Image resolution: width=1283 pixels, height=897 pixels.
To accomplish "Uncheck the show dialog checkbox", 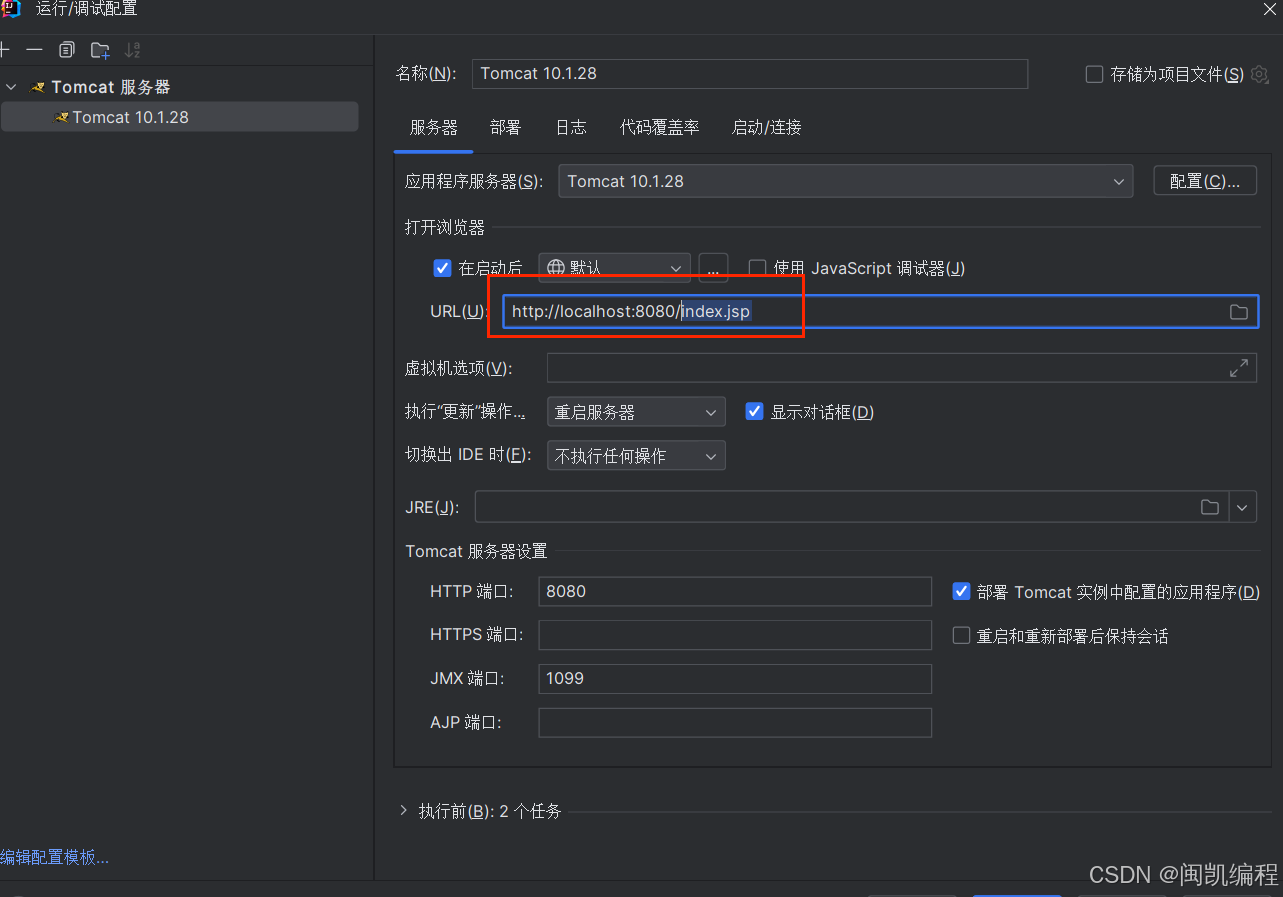I will coord(755,412).
